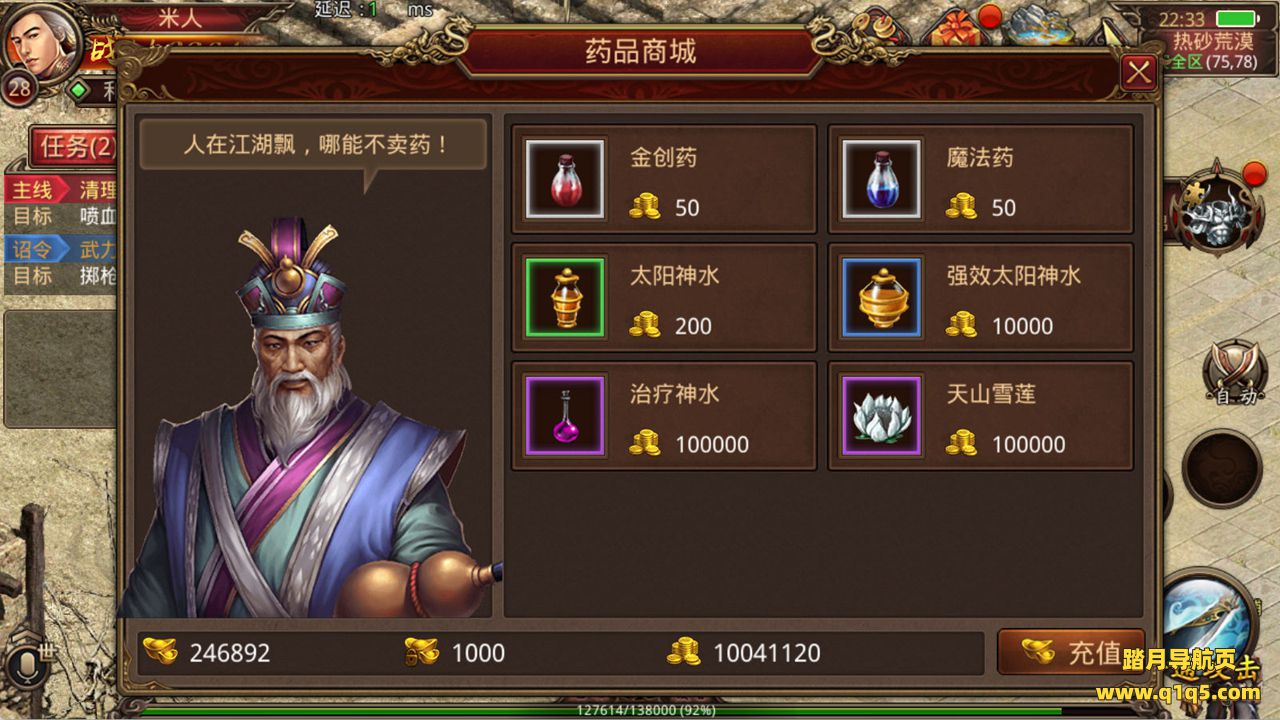Choose the 天山雪莲 white lotus icon
This screenshot has height=720, width=1280.
881,415
